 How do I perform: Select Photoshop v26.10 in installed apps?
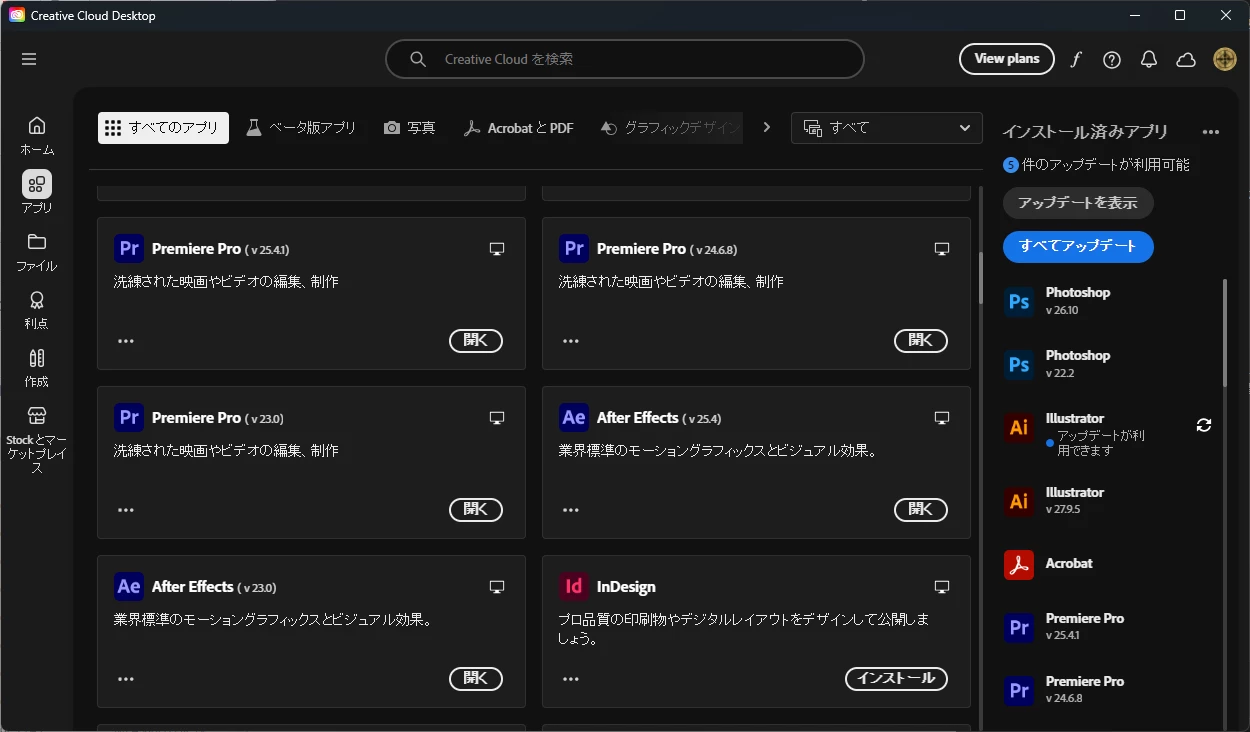coord(1108,301)
